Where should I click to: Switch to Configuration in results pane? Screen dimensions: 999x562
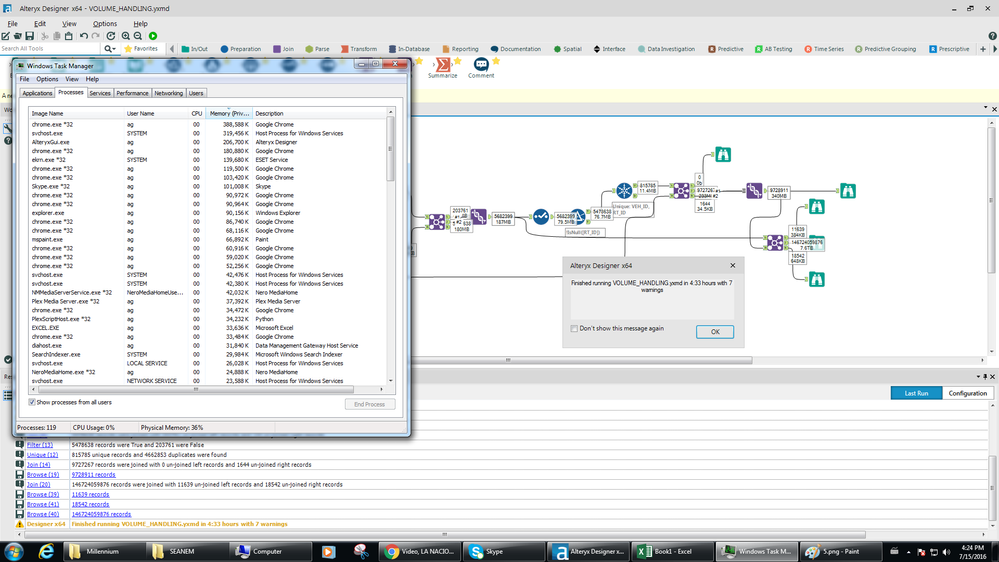click(967, 394)
